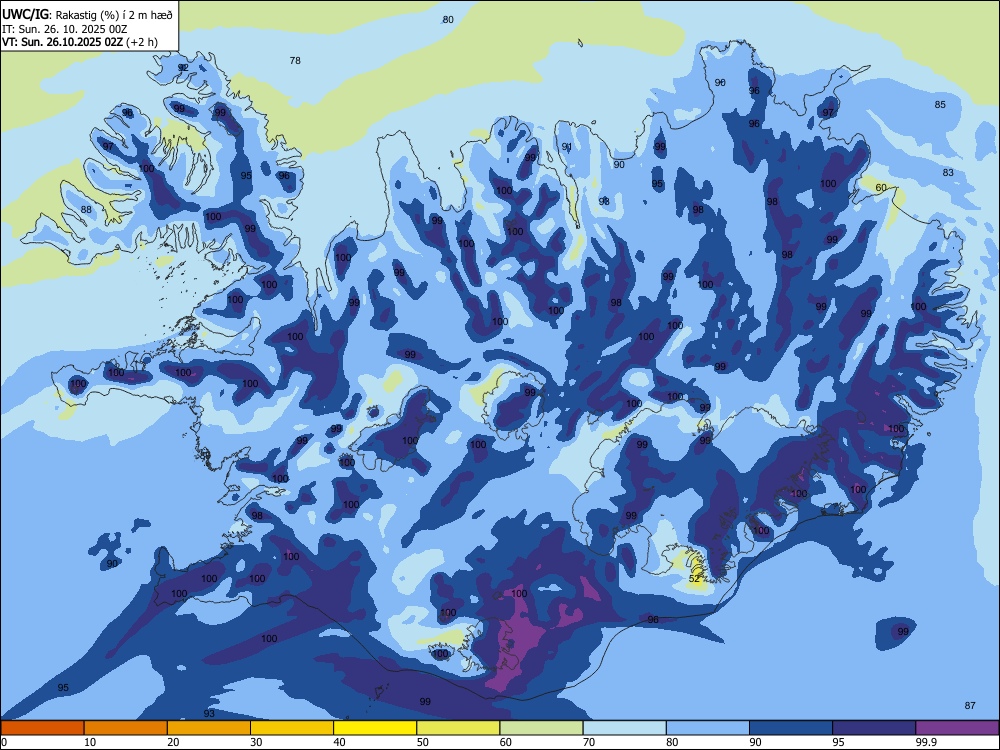Click the 40–50 bright yellow legend swatch

point(375,728)
